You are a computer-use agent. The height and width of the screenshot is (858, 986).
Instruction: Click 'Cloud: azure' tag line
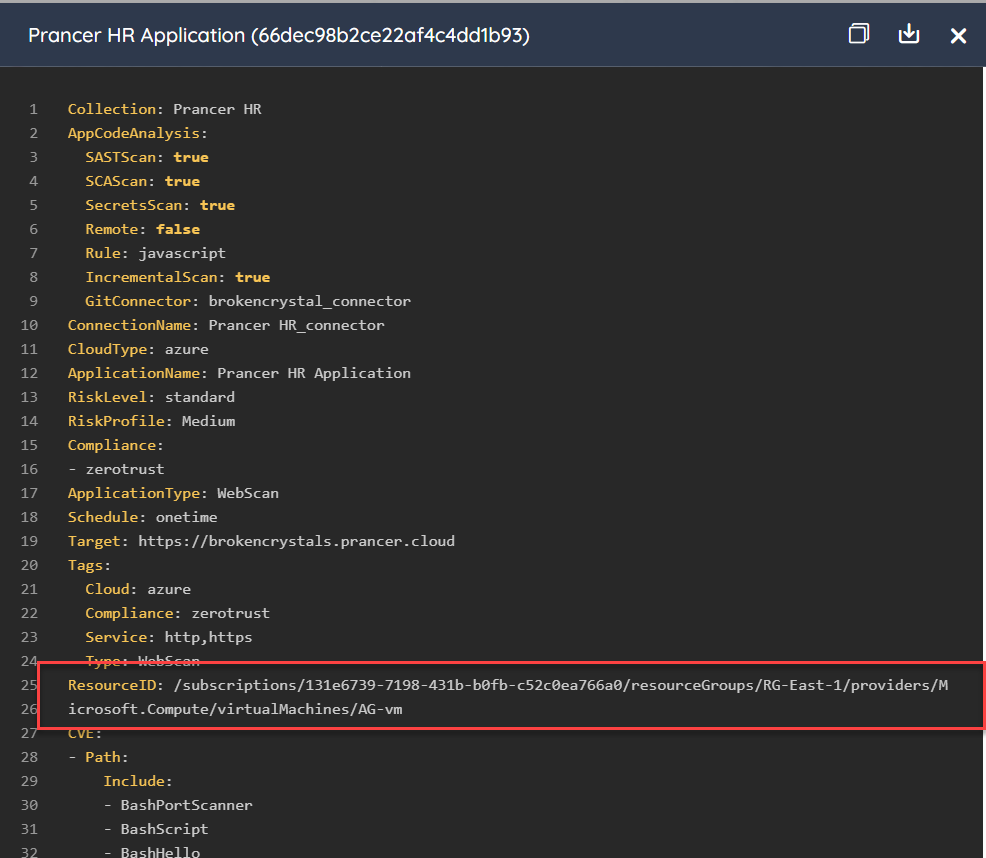[138, 589]
